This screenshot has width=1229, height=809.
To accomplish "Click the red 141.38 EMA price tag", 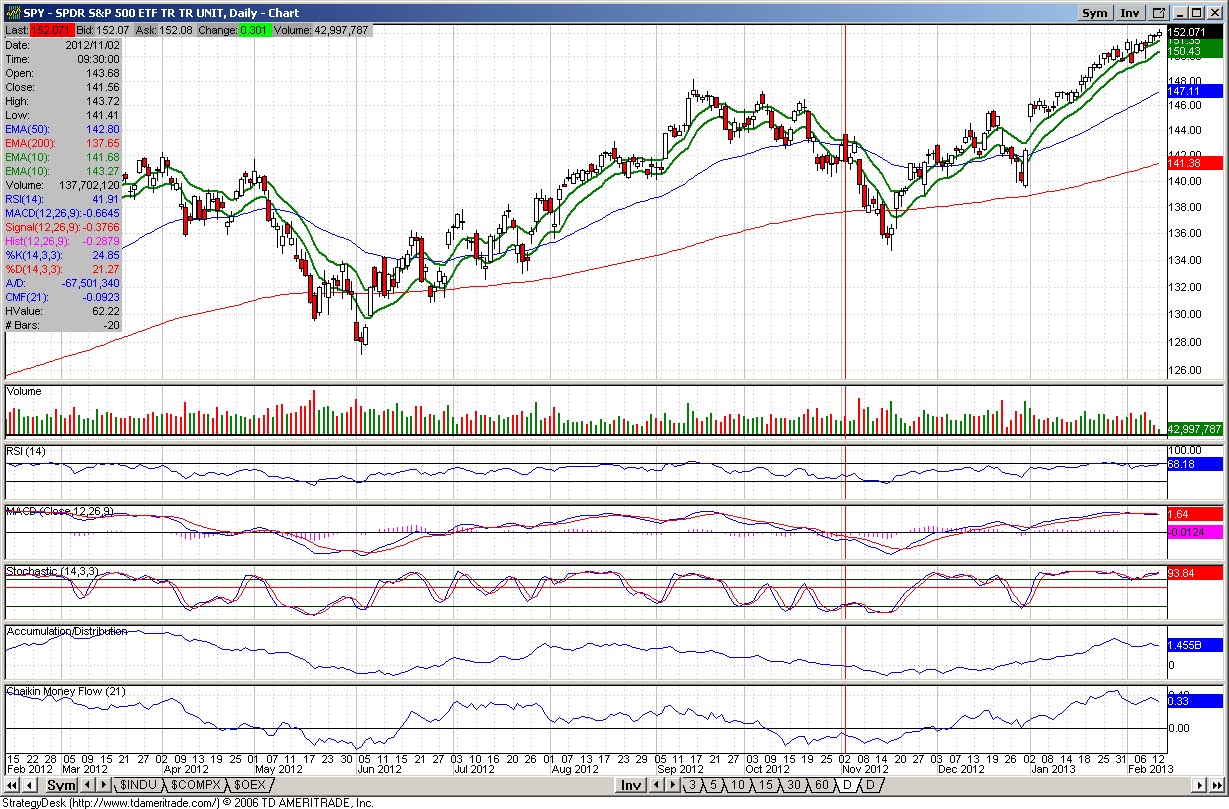I will point(1194,163).
